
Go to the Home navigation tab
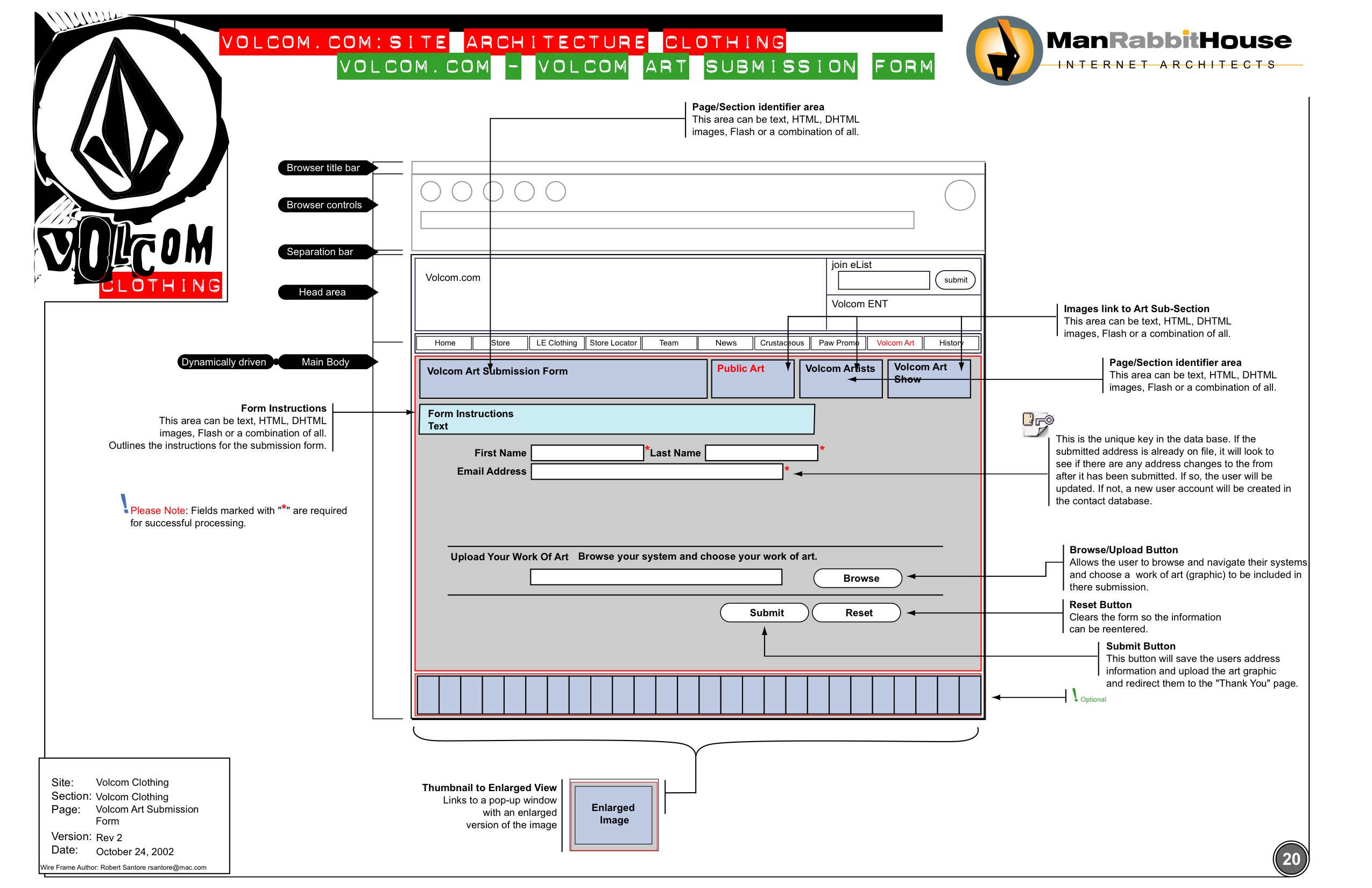(444, 343)
